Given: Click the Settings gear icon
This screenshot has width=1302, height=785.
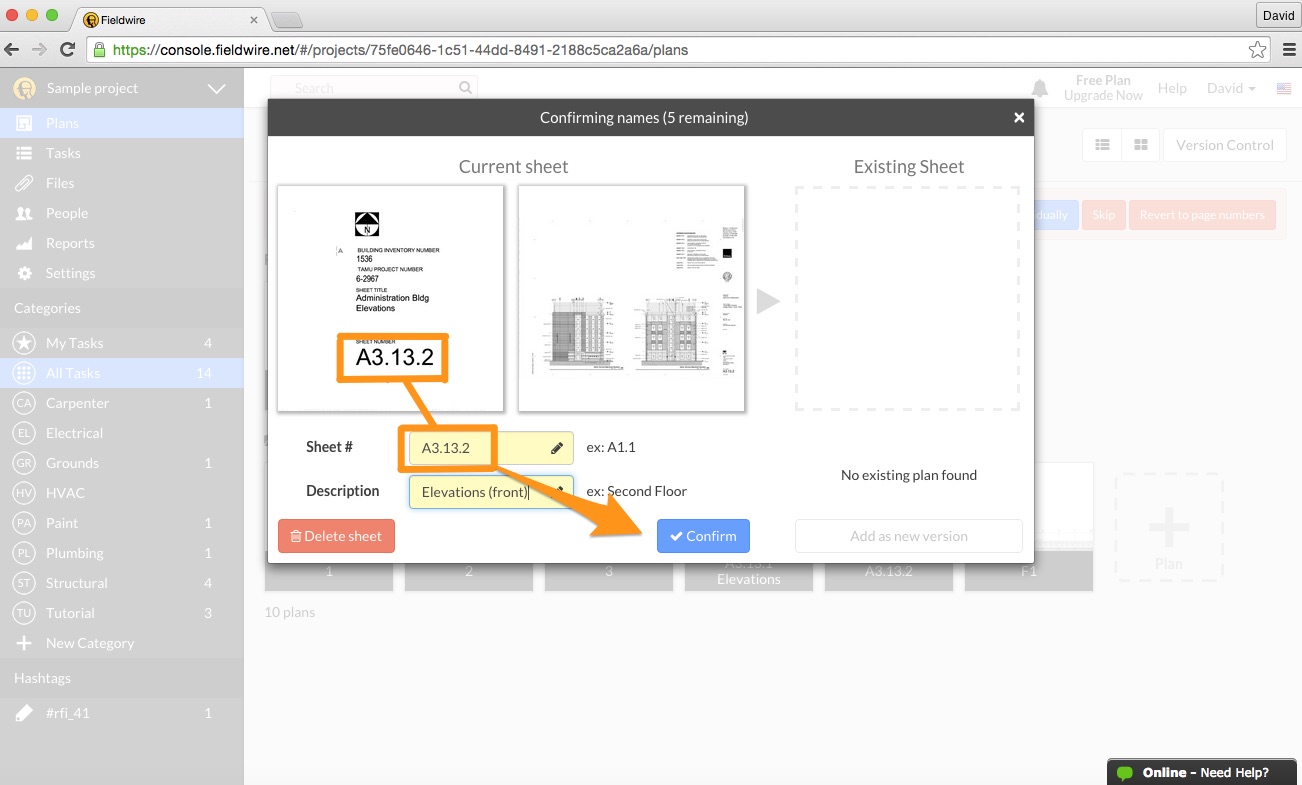Looking at the screenshot, I should (x=25, y=273).
